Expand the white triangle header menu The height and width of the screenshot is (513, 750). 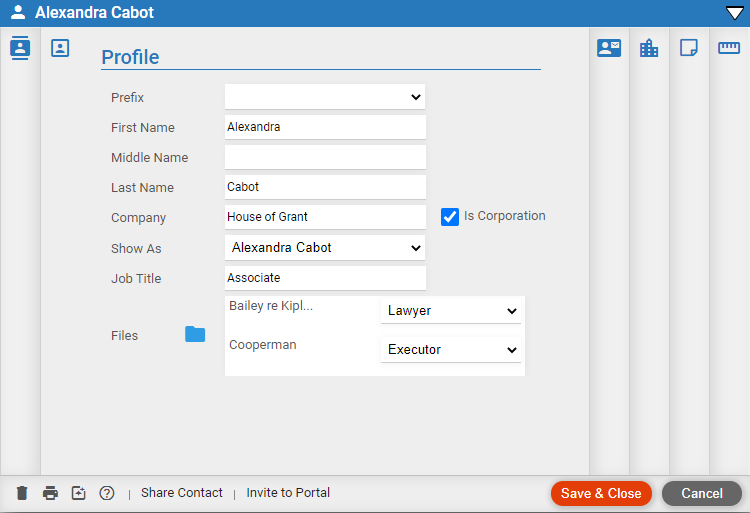[735, 13]
